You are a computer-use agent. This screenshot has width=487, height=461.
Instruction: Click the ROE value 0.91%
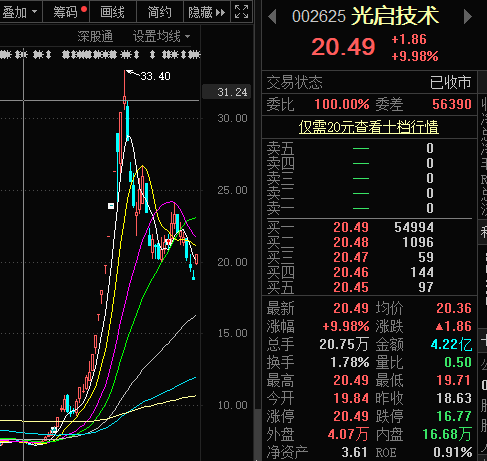coord(453,452)
